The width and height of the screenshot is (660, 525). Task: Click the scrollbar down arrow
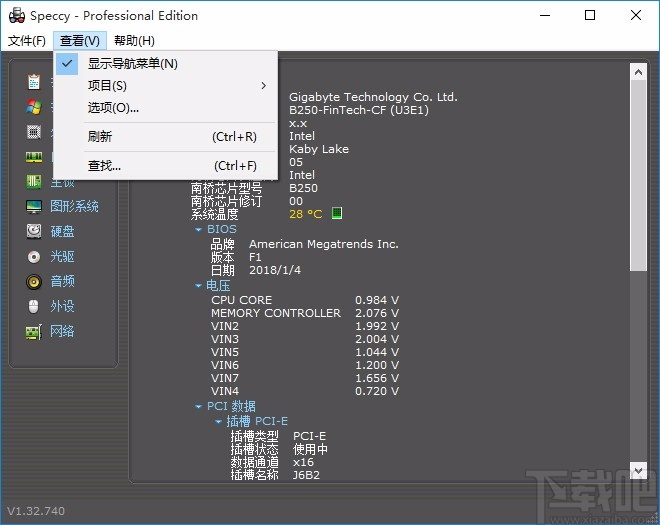point(638,470)
